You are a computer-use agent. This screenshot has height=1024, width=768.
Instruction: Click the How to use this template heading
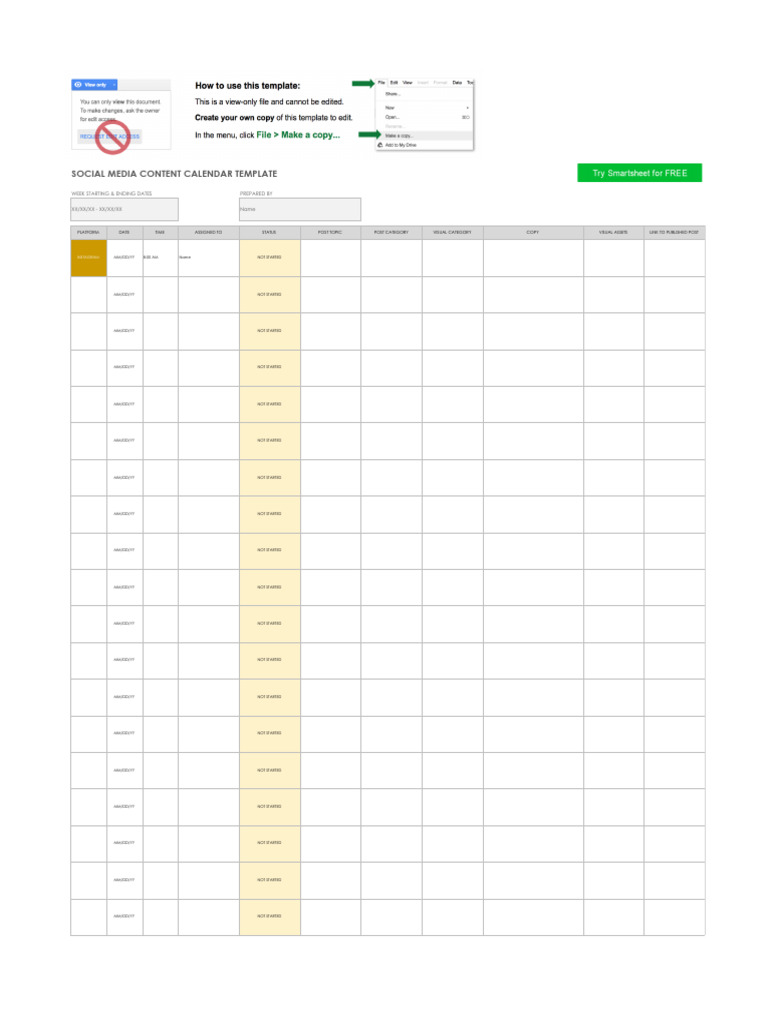coord(248,86)
